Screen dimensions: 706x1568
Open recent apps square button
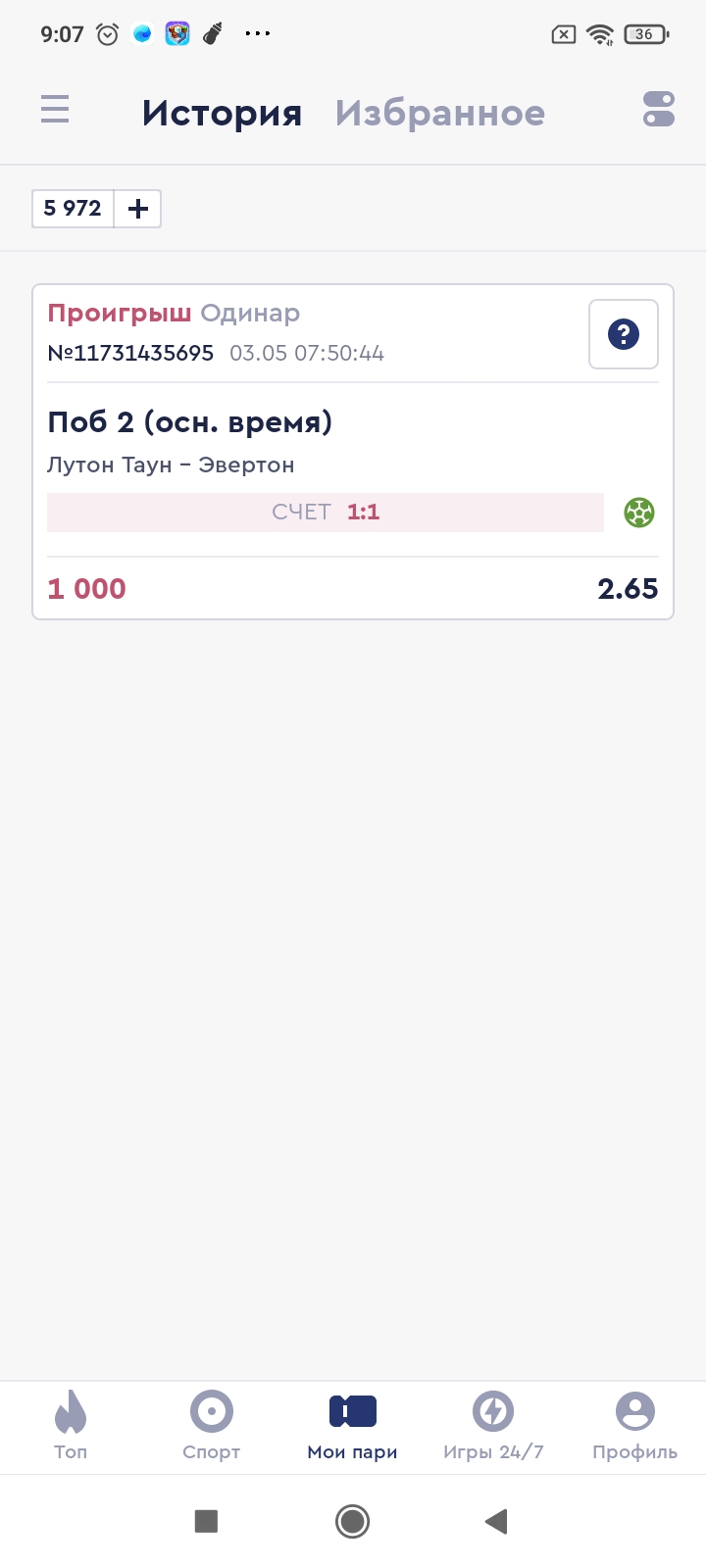(206, 1521)
